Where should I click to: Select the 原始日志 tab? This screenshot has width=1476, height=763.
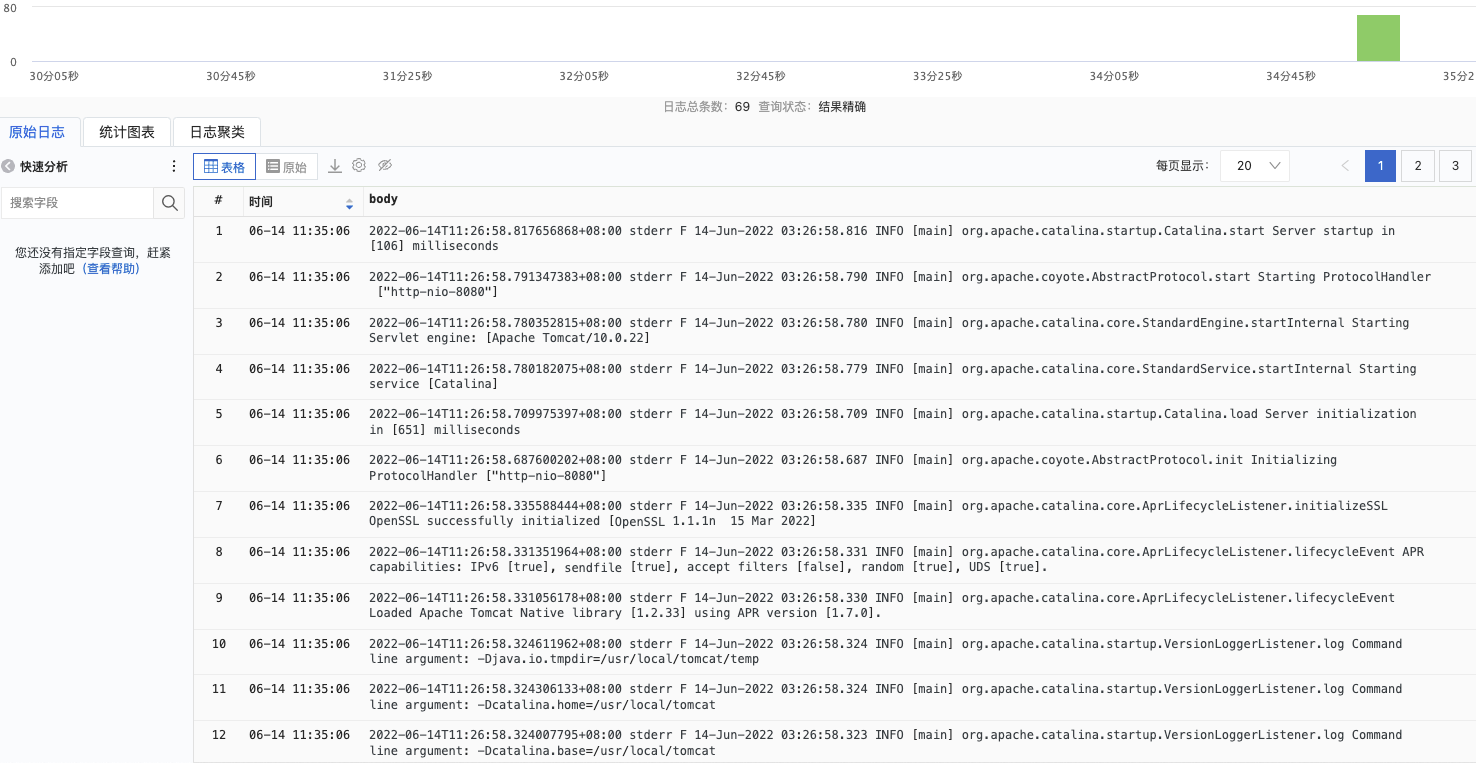(x=37, y=132)
